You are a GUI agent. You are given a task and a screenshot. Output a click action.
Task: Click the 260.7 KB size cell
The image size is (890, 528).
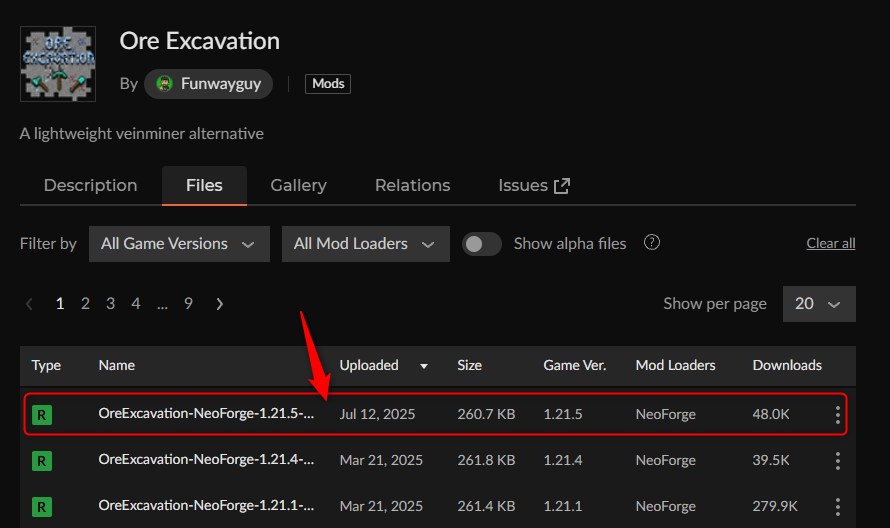486,414
